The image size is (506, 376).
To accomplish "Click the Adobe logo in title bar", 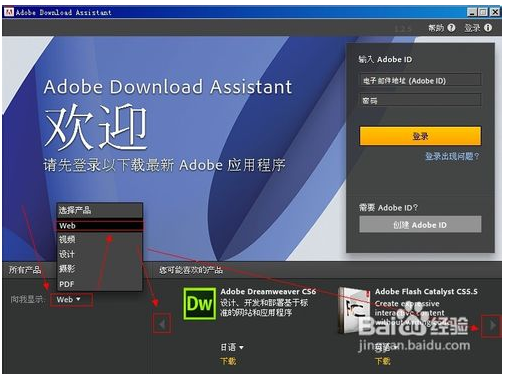I will click(9, 12).
